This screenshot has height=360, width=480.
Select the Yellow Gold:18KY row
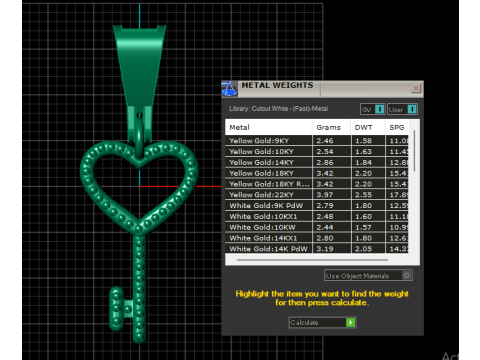coord(317,173)
